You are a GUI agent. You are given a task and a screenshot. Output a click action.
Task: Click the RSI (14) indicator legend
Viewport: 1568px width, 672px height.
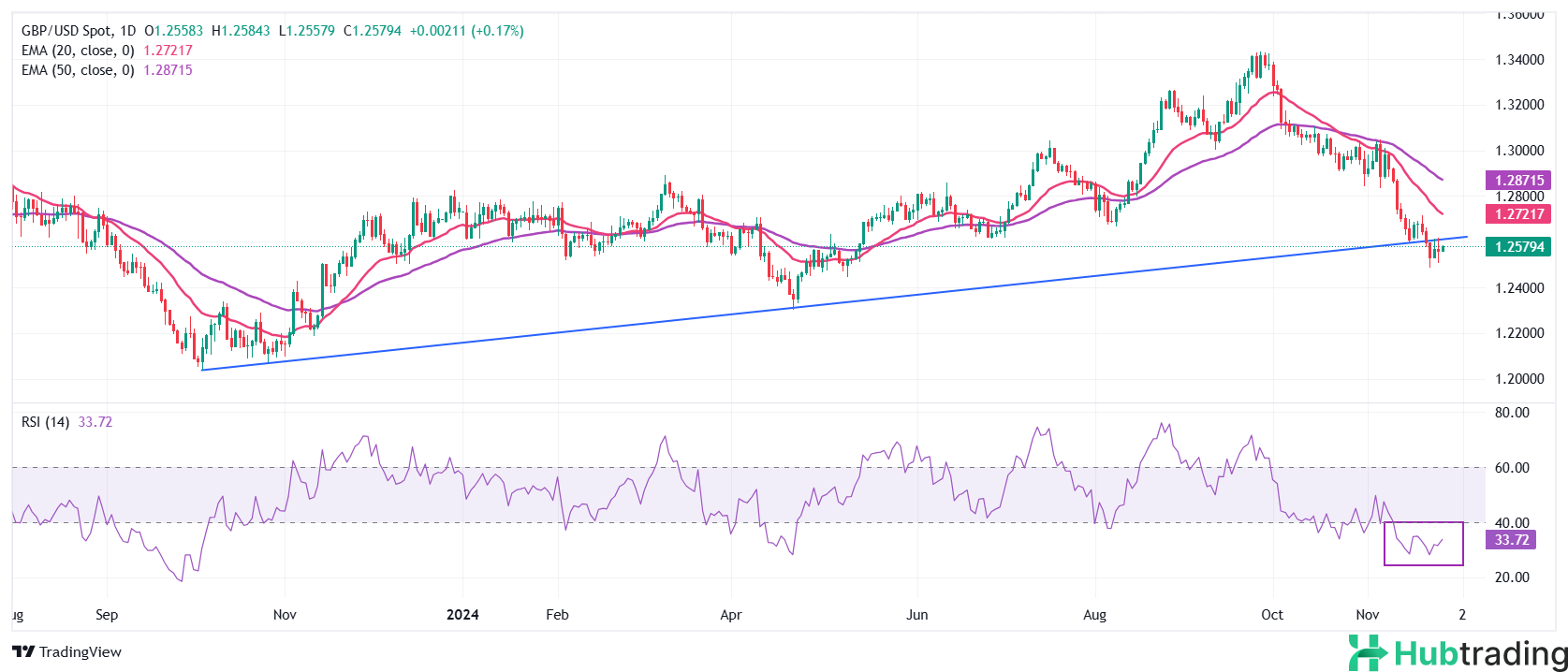46,422
